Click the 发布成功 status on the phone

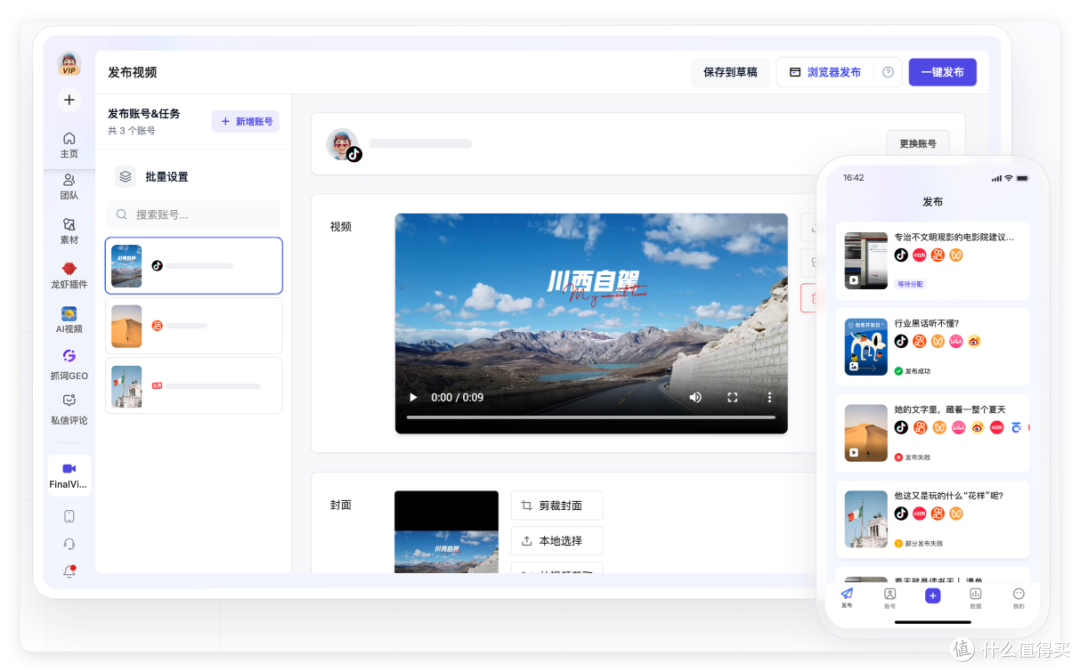(913, 371)
